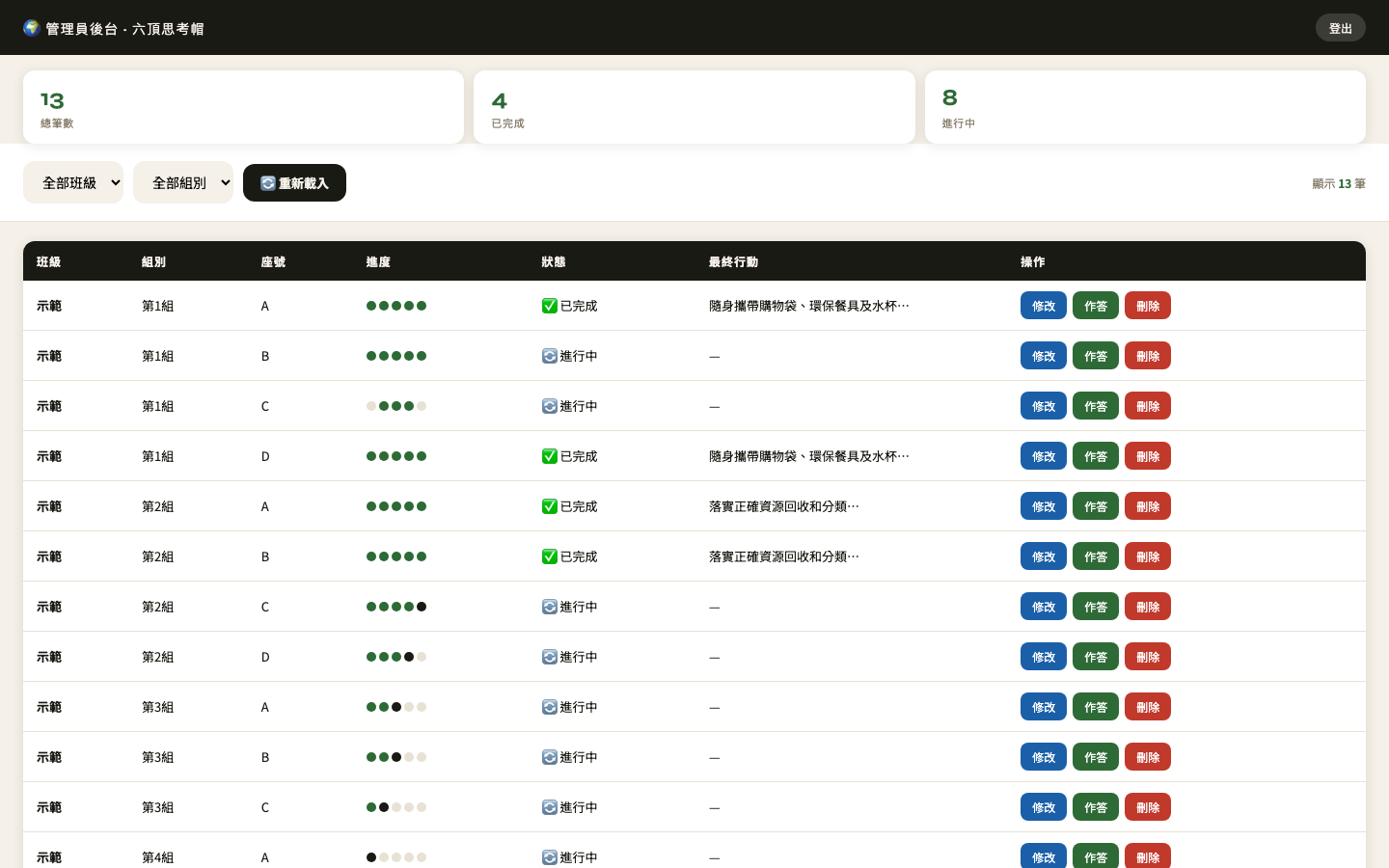This screenshot has width=1389, height=868.
Task: Click 登出 to log out
Action: [x=1341, y=28]
